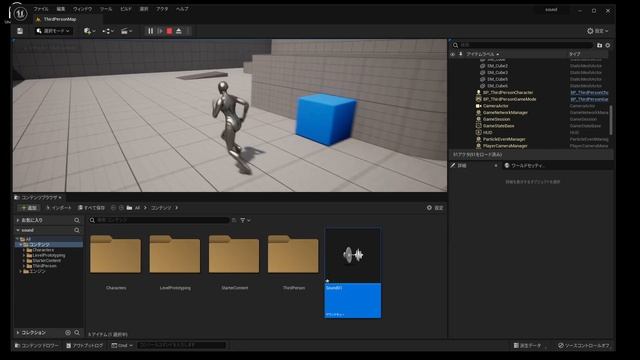Switch to the 詳細 details tab
The width and height of the screenshot is (640, 360).
point(462,165)
